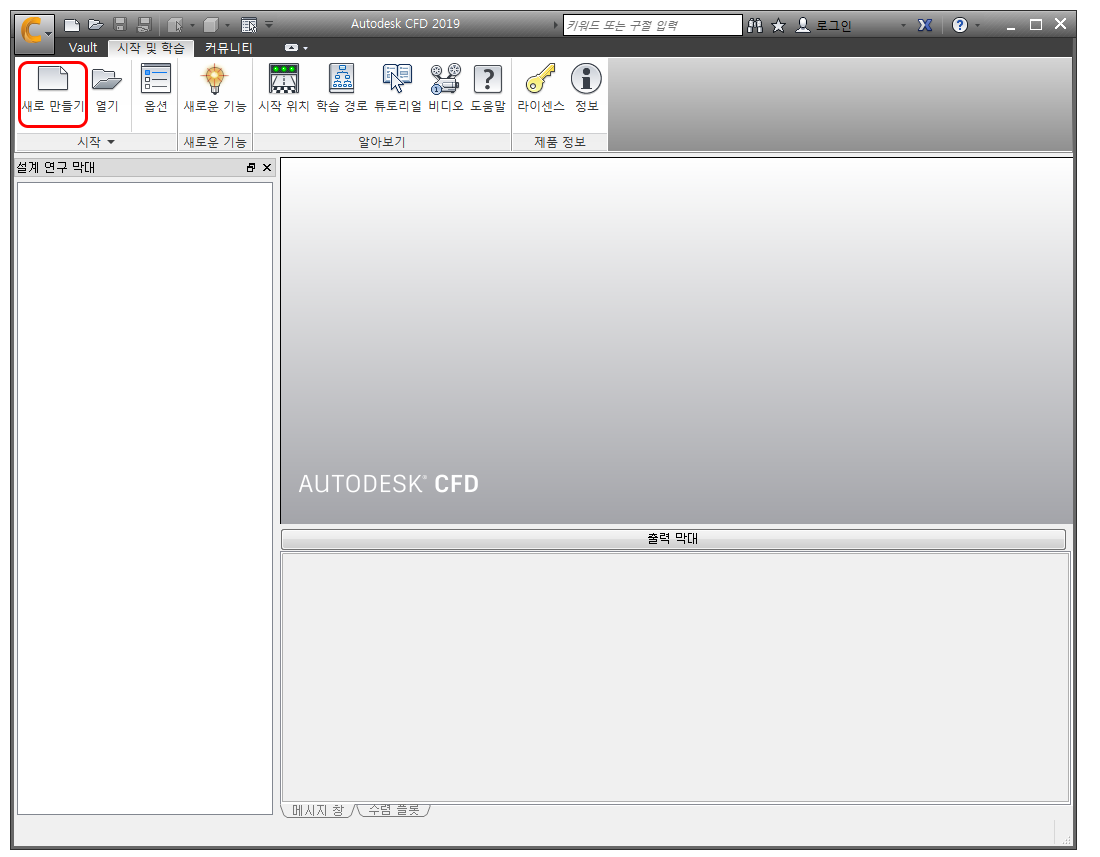Click Open in the quick access toolbar
Image resolution: width=1100 pixels, height=857 pixels.
coord(95,25)
